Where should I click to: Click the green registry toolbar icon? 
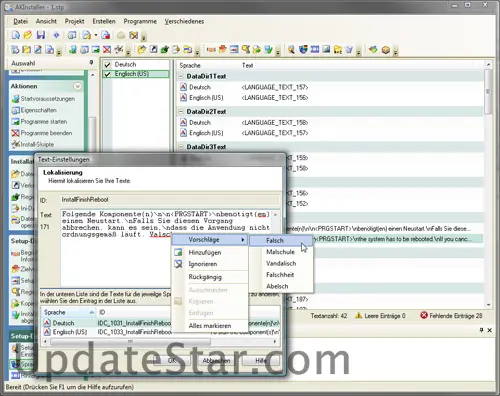click(164, 50)
